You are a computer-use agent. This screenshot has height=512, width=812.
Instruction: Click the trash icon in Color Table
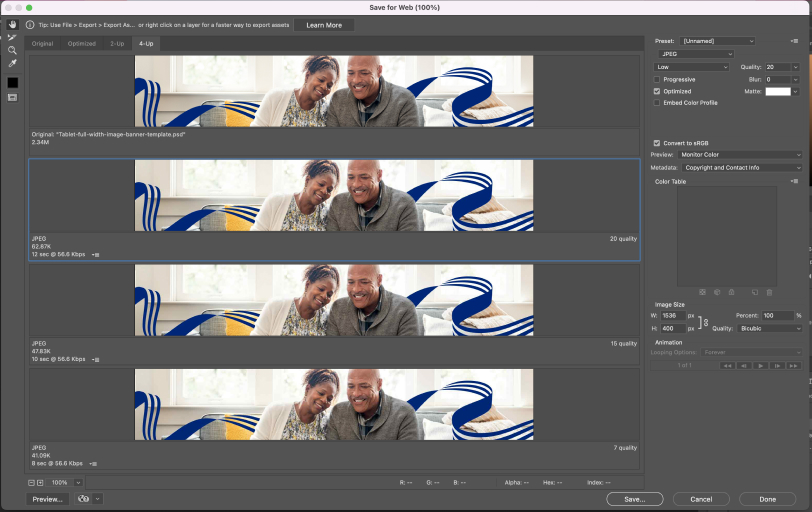(770, 292)
